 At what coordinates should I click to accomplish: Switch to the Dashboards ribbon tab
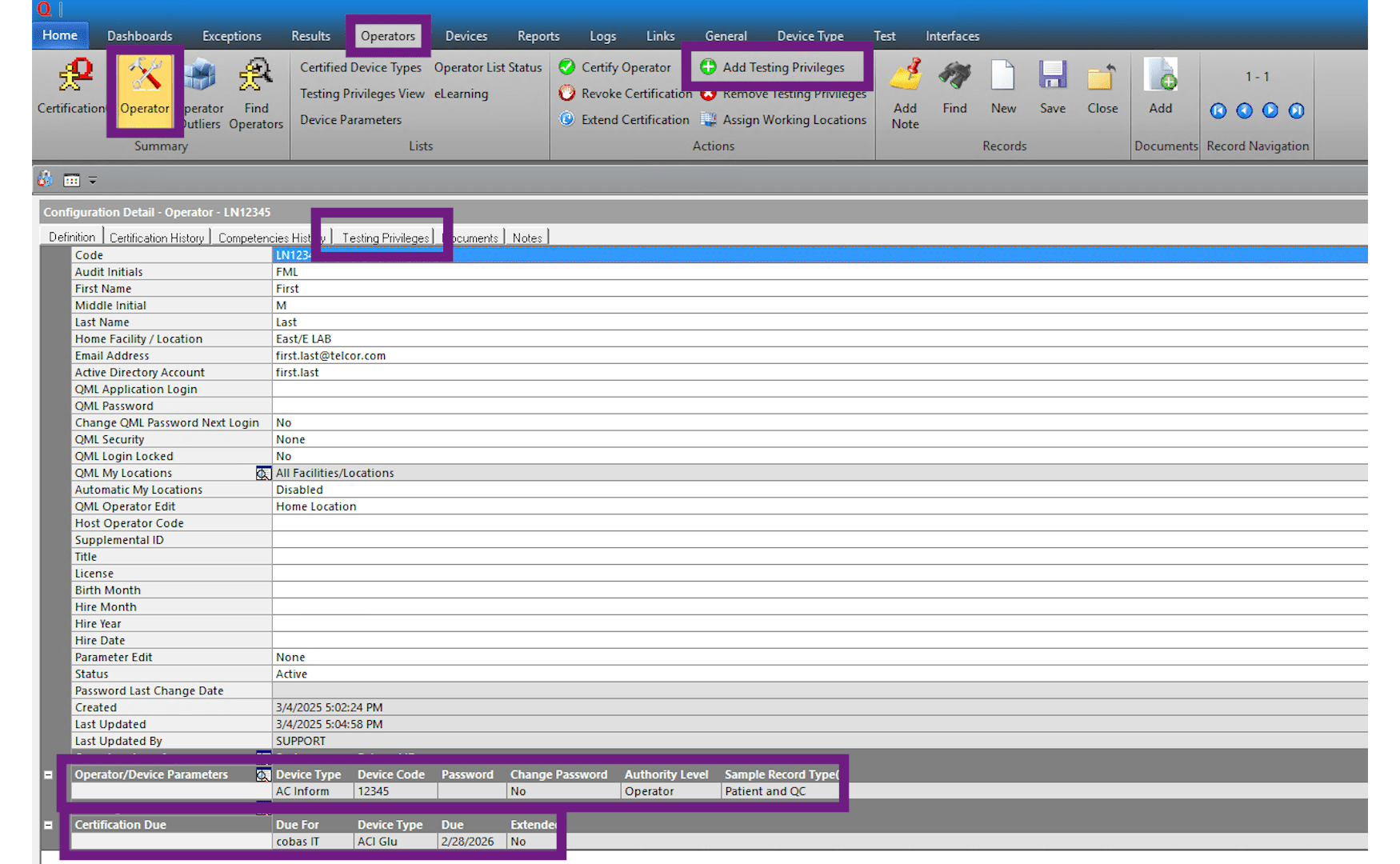point(140,36)
